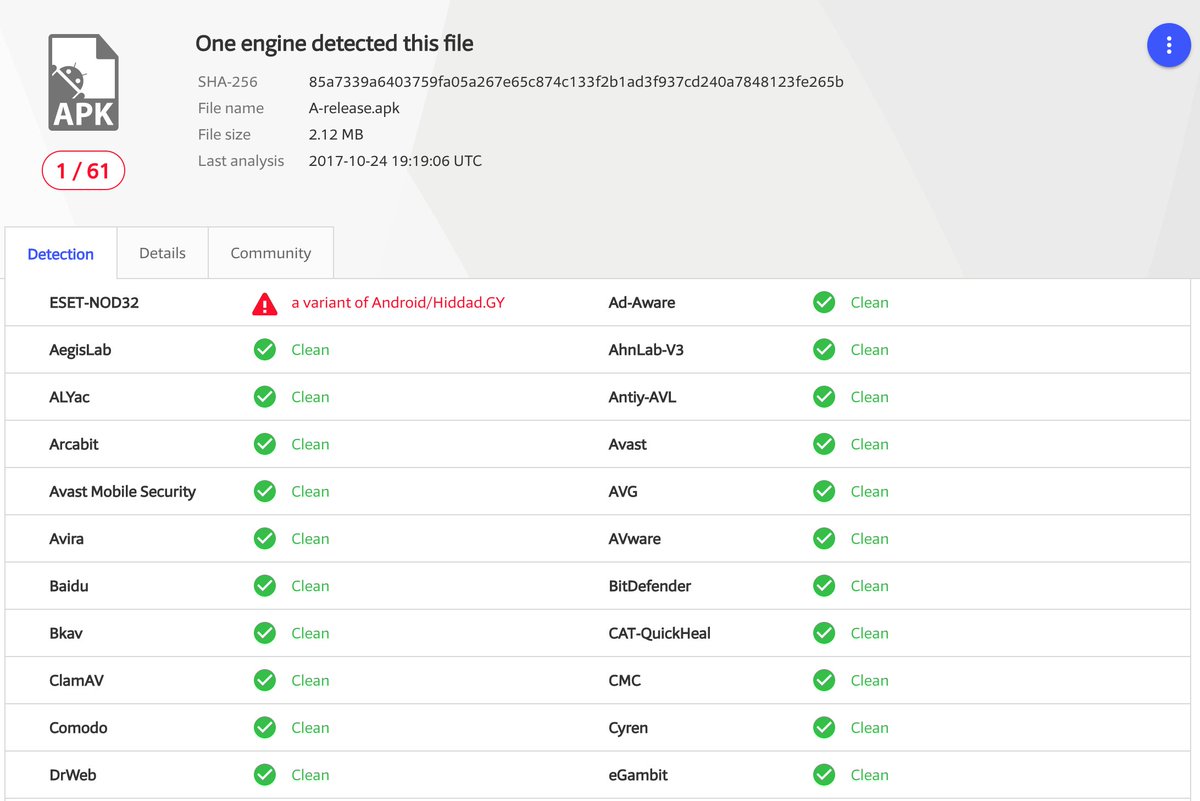Click the AegisLab engine name
This screenshot has height=801, width=1200.
tap(80, 350)
